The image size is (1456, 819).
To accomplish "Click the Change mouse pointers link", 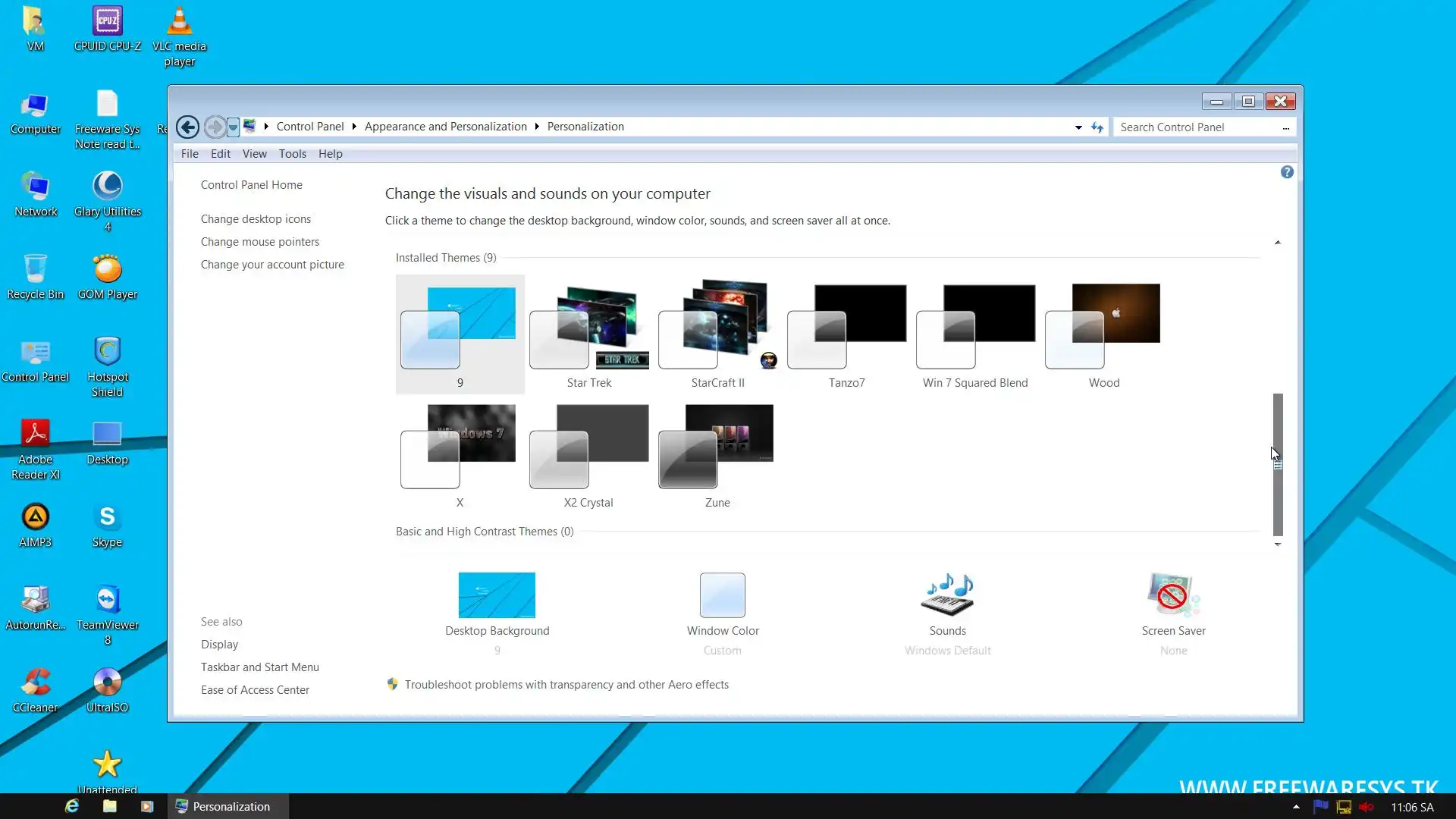I will point(260,242).
